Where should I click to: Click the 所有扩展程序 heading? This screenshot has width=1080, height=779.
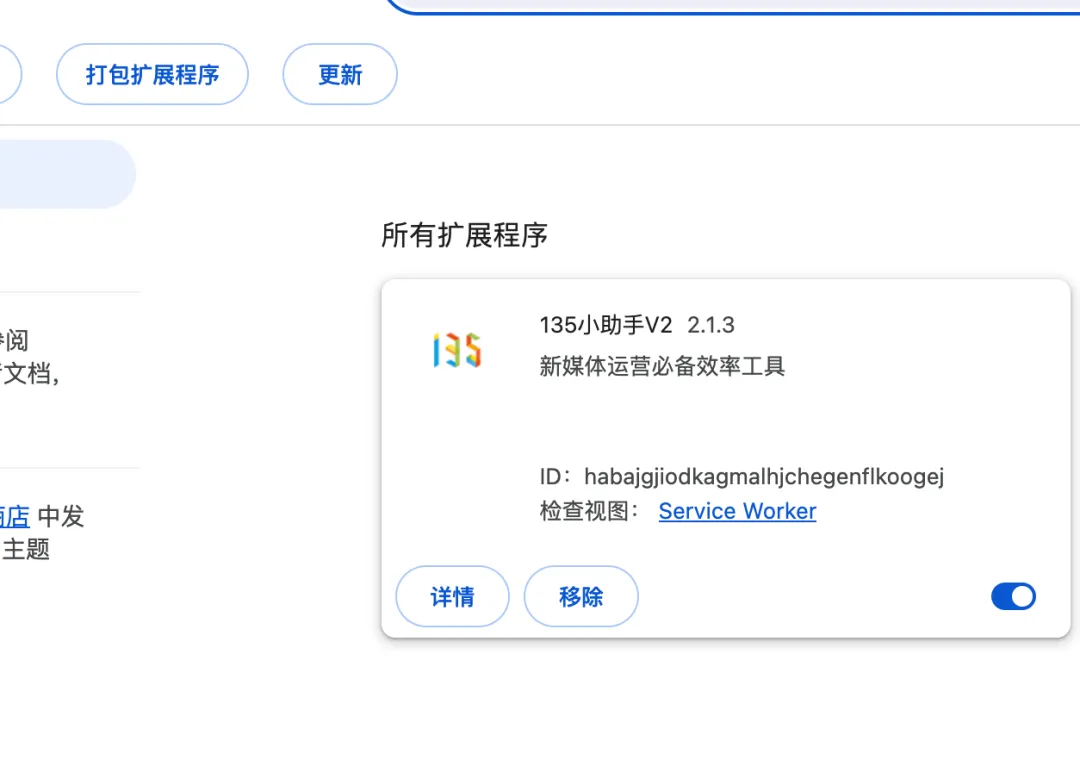[464, 235]
